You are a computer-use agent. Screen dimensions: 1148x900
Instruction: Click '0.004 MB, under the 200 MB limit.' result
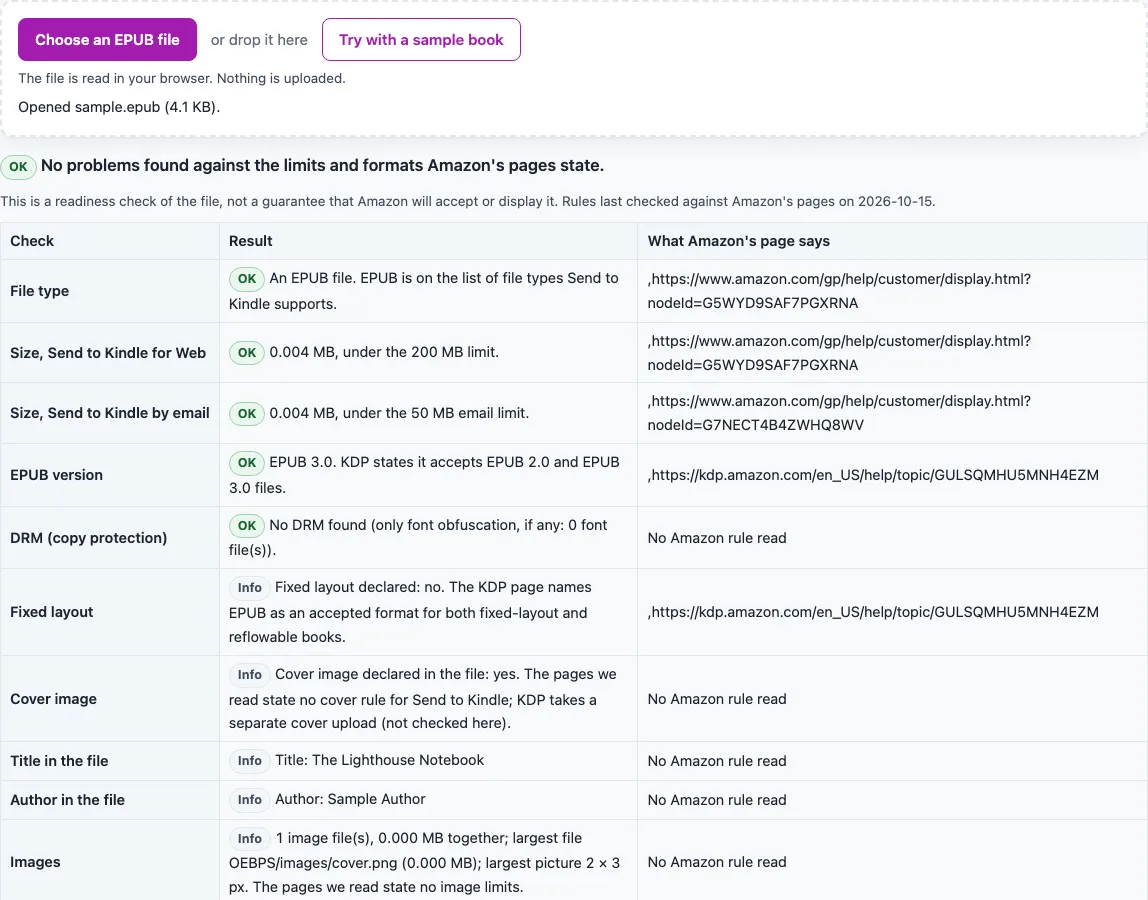[384, 352]
